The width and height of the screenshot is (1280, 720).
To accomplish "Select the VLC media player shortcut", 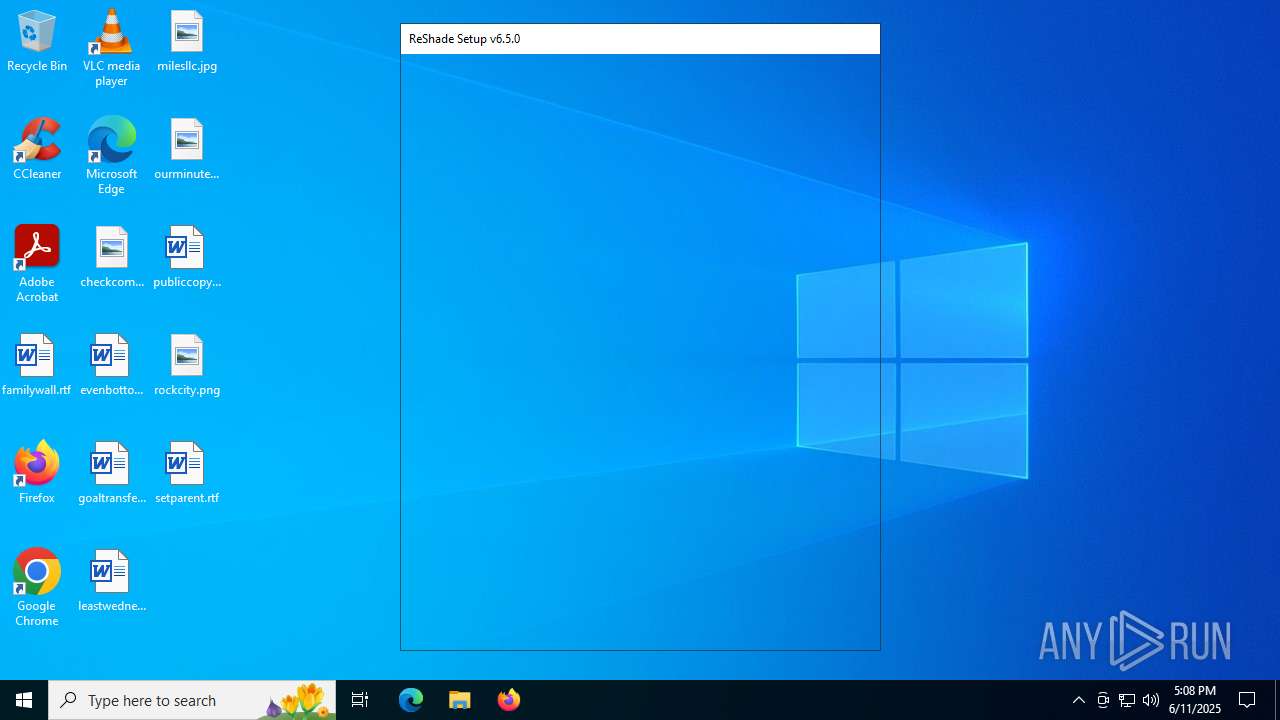I will tap(111, 48).
